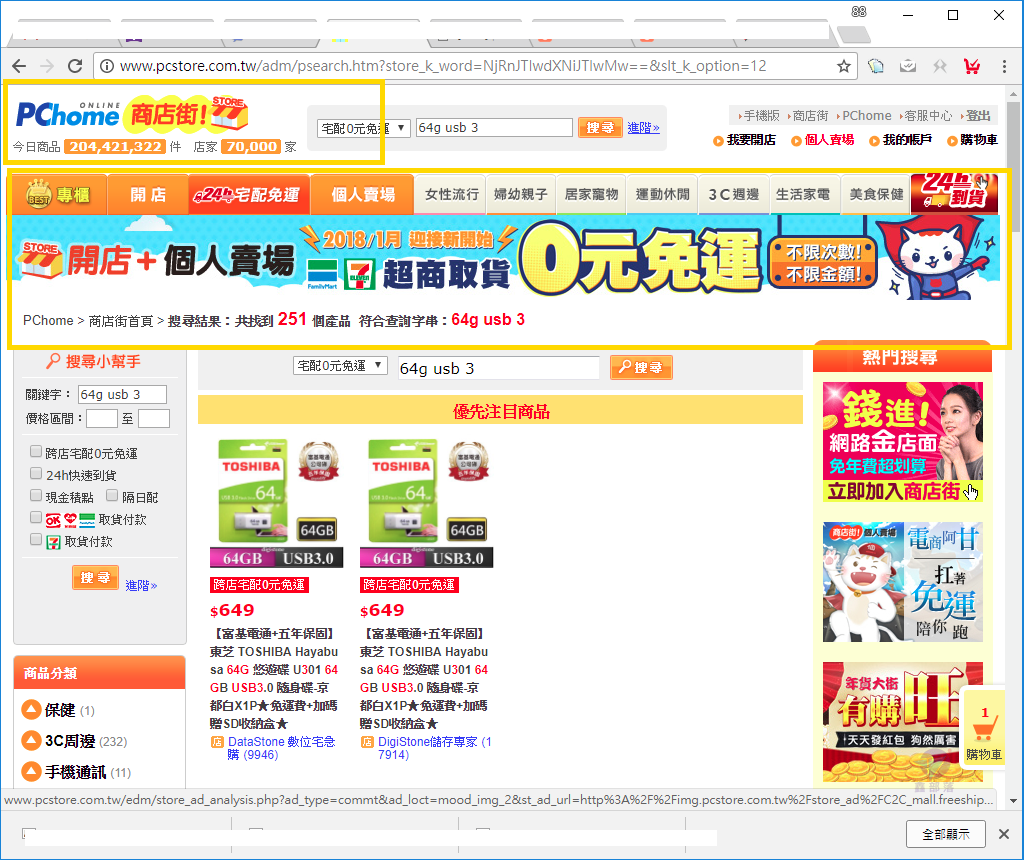Switch to the 開店 tab
1024x860 pixels.
point(148,195)
